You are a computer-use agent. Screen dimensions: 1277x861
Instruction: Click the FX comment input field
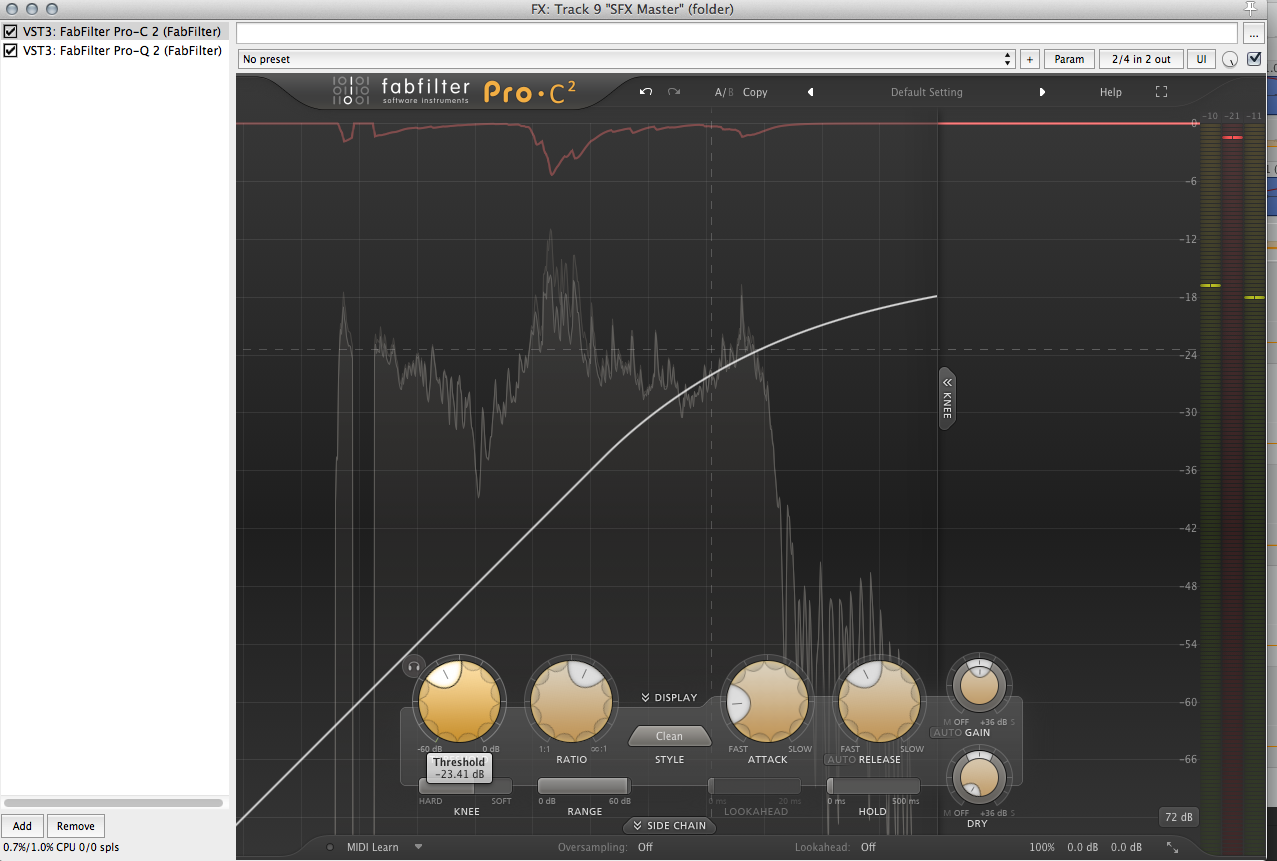[x=739, y=33]
